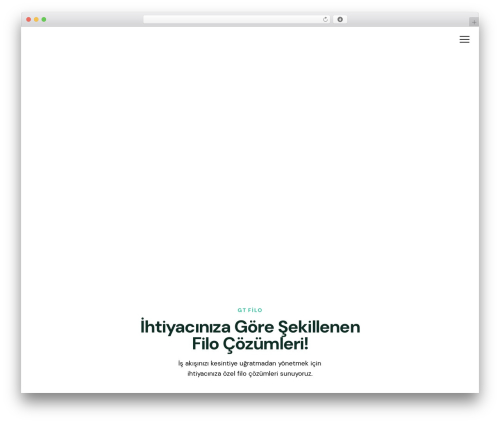Open the downloads icon next to the address bar
500x423 pixels.
click(340, 19)
